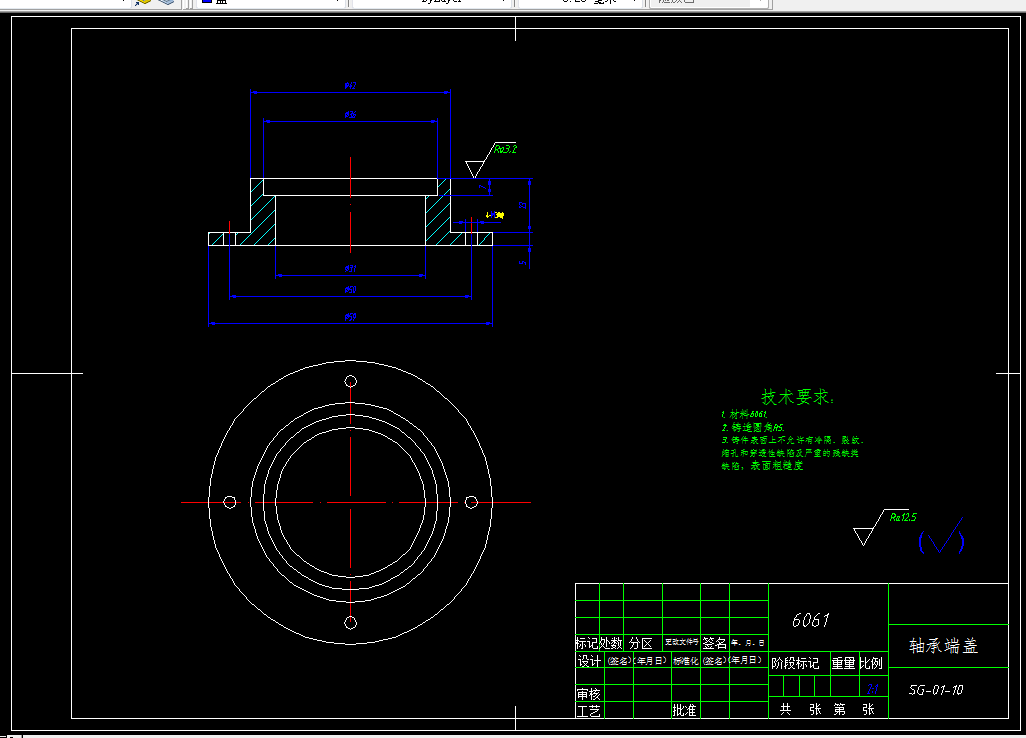
Task: Click the 标准化 label in title block
Action: tap(686, 661)
